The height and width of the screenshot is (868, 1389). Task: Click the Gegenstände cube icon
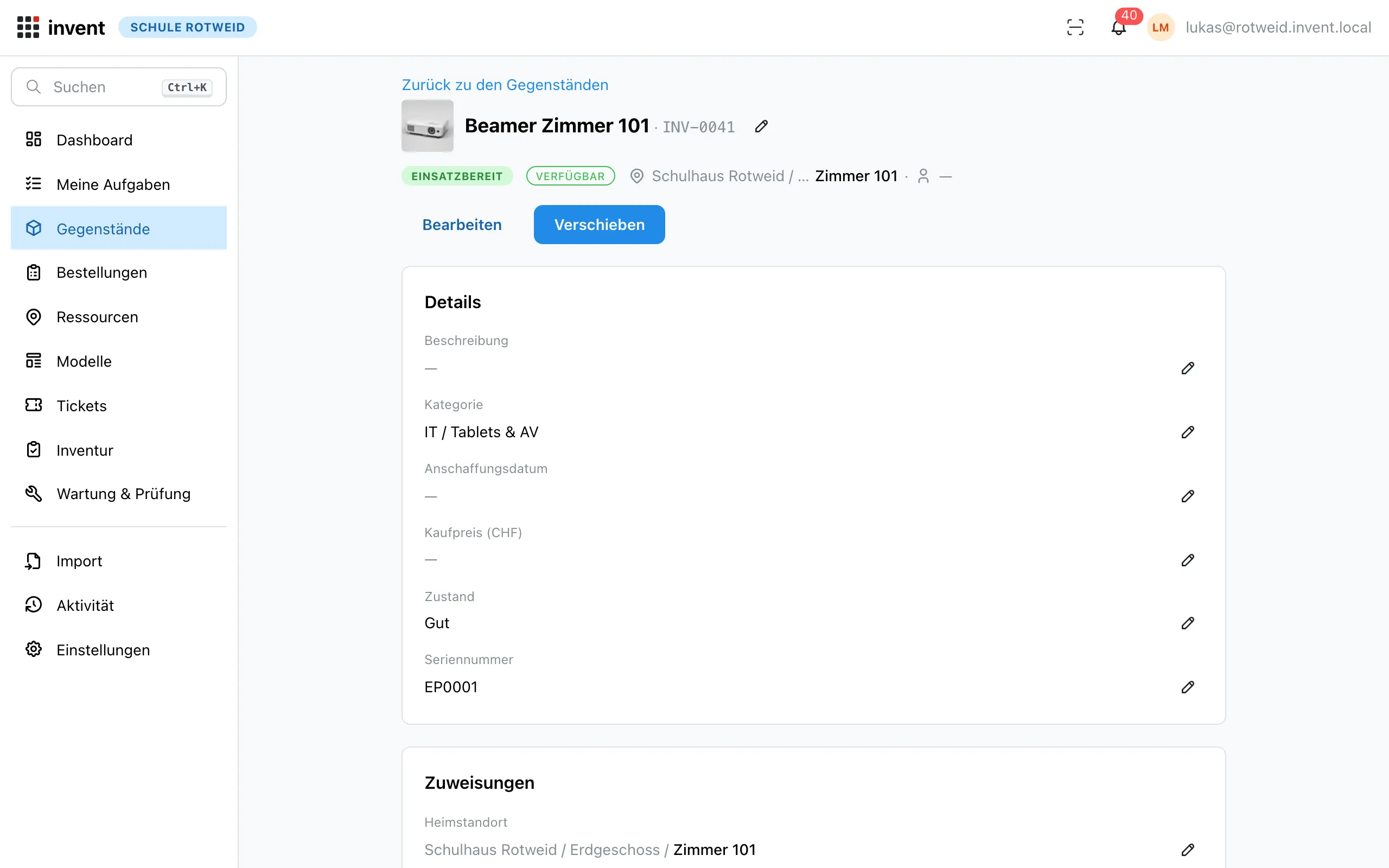pos(34,228)
